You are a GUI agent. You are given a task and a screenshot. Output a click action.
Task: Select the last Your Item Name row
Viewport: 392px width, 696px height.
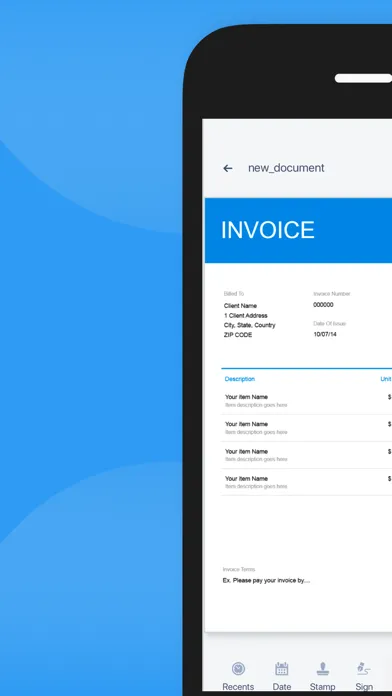[x=307, y=482]
